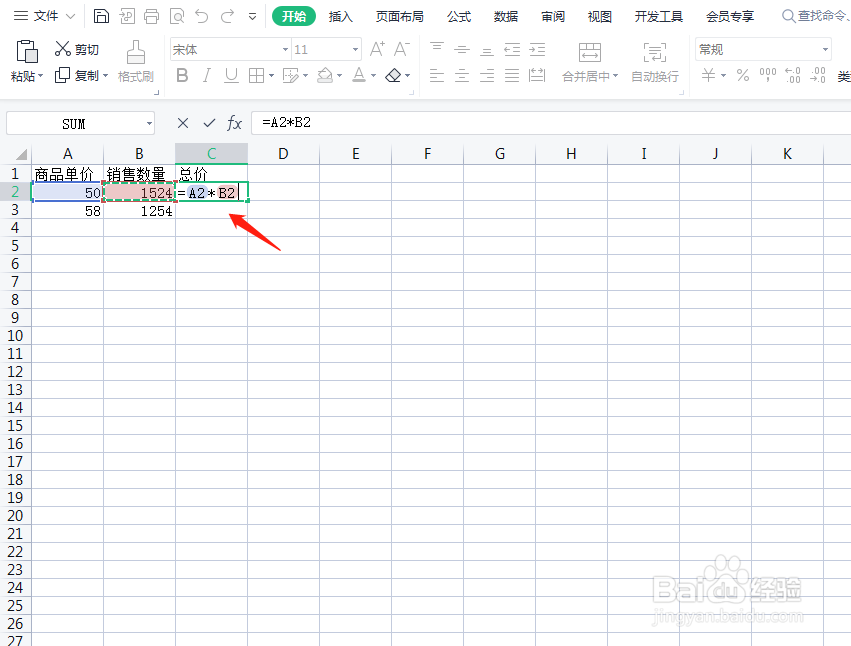The image size is (851, 646).
Task: Expand the Paste 粘贴 options arrow
Action: (x=40, y=77)
